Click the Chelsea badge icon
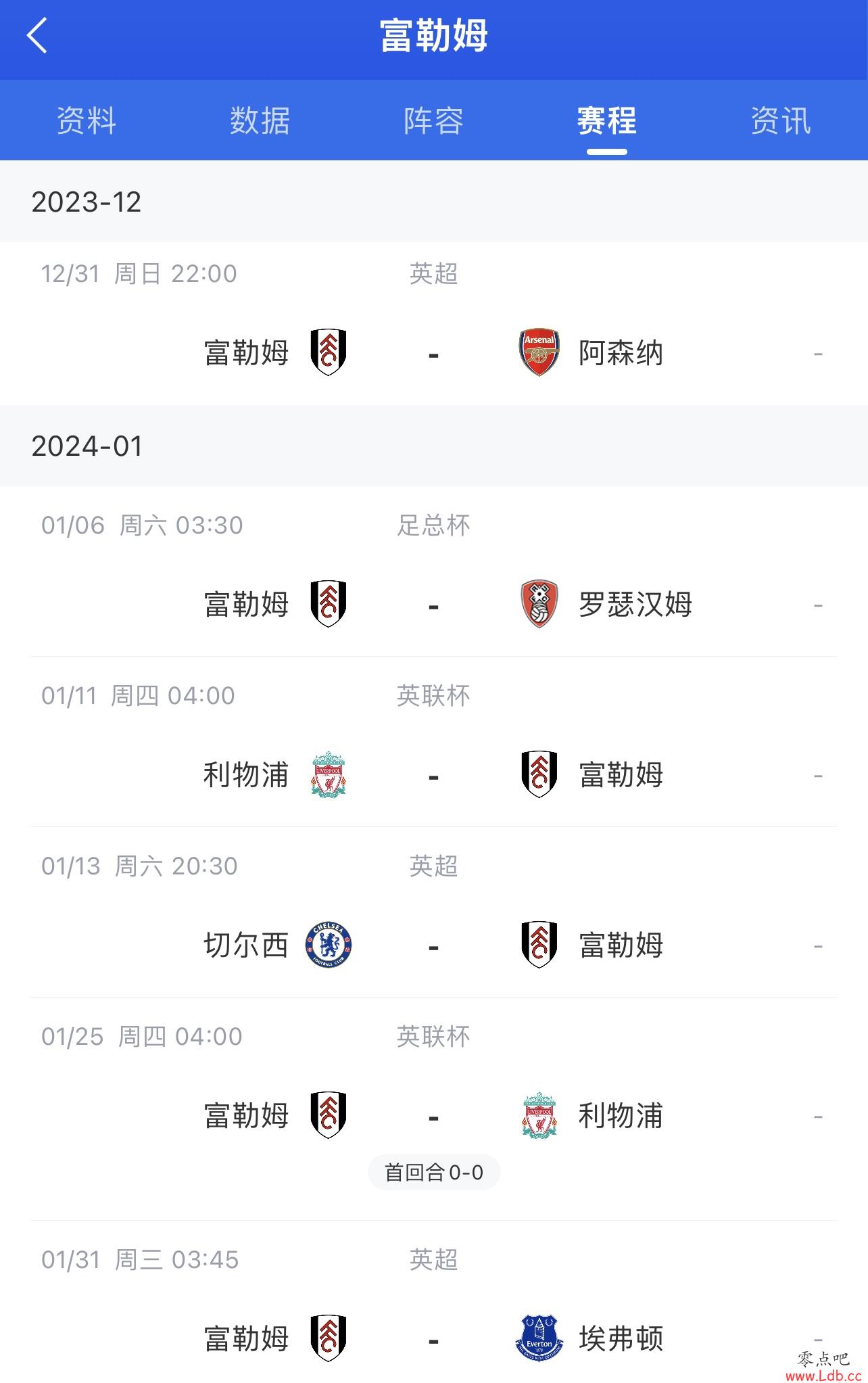This screenshot has width=868, height=1383. pyautogui.click(x=329, y=945)
